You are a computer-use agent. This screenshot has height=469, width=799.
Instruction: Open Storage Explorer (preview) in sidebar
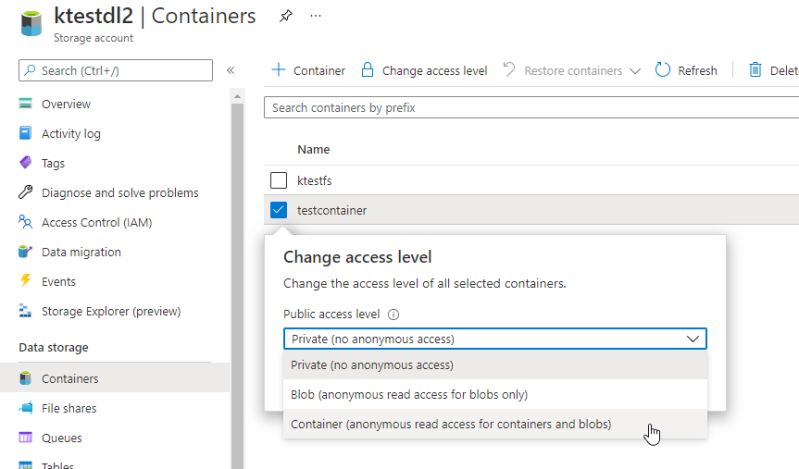pos(110,311)
